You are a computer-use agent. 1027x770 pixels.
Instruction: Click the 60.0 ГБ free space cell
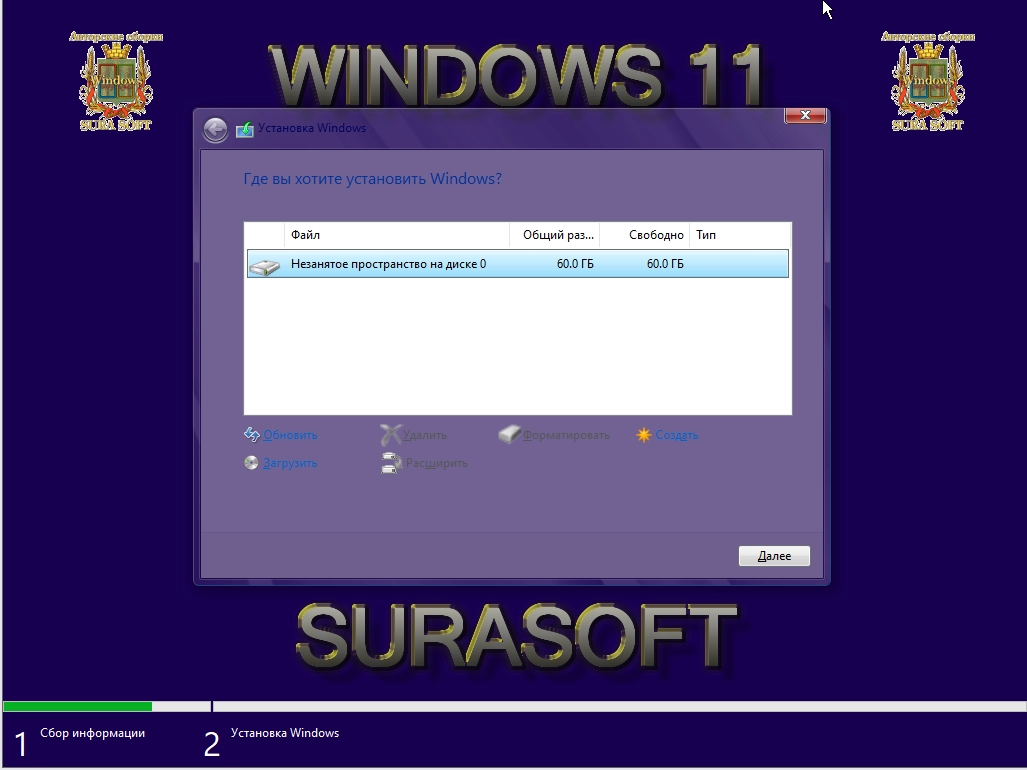[x=665, y=264]
